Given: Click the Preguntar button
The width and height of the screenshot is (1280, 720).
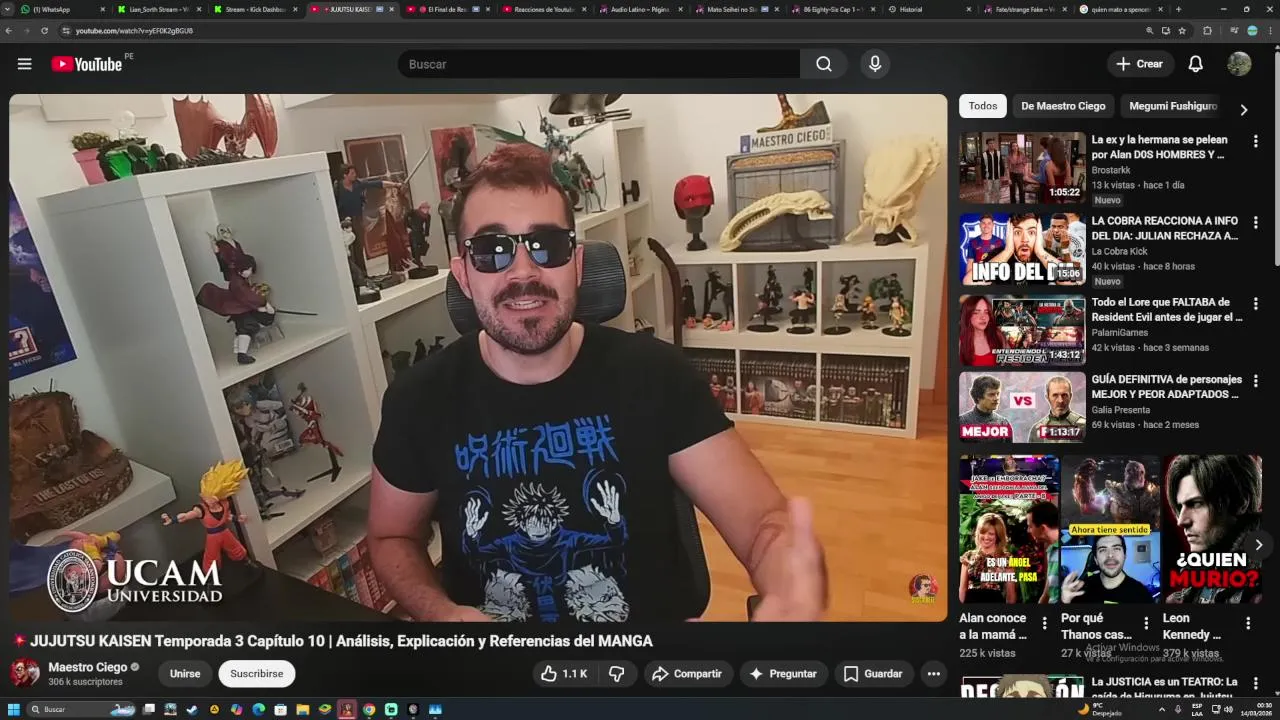Looking at the screenshot, I should [x=784, y=674].
